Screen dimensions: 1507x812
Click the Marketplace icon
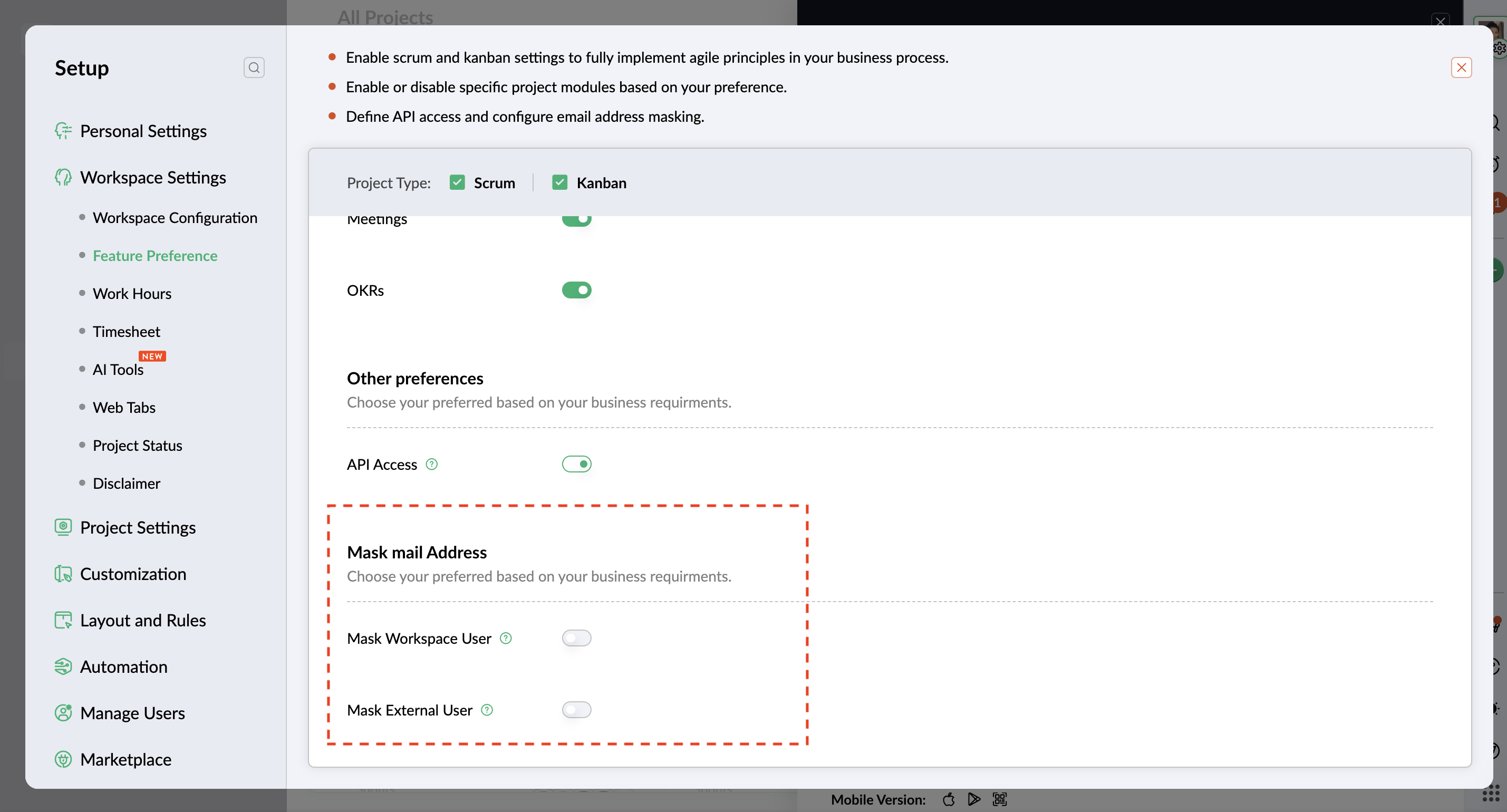click(x=63, y=759)
